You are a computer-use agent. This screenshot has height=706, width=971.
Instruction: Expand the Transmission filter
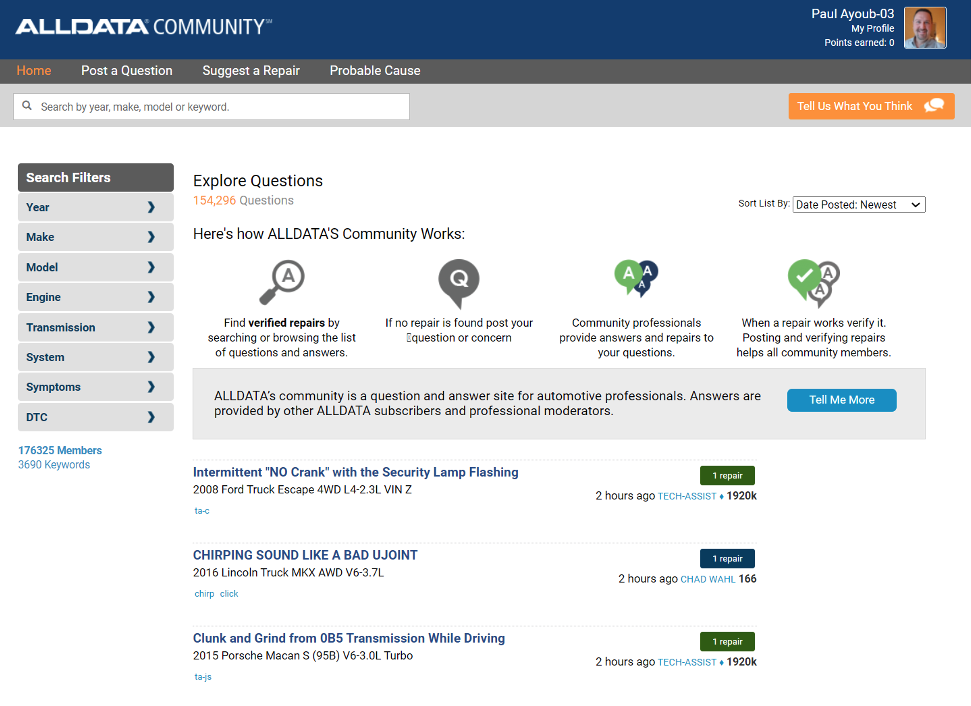click(95, 328)
